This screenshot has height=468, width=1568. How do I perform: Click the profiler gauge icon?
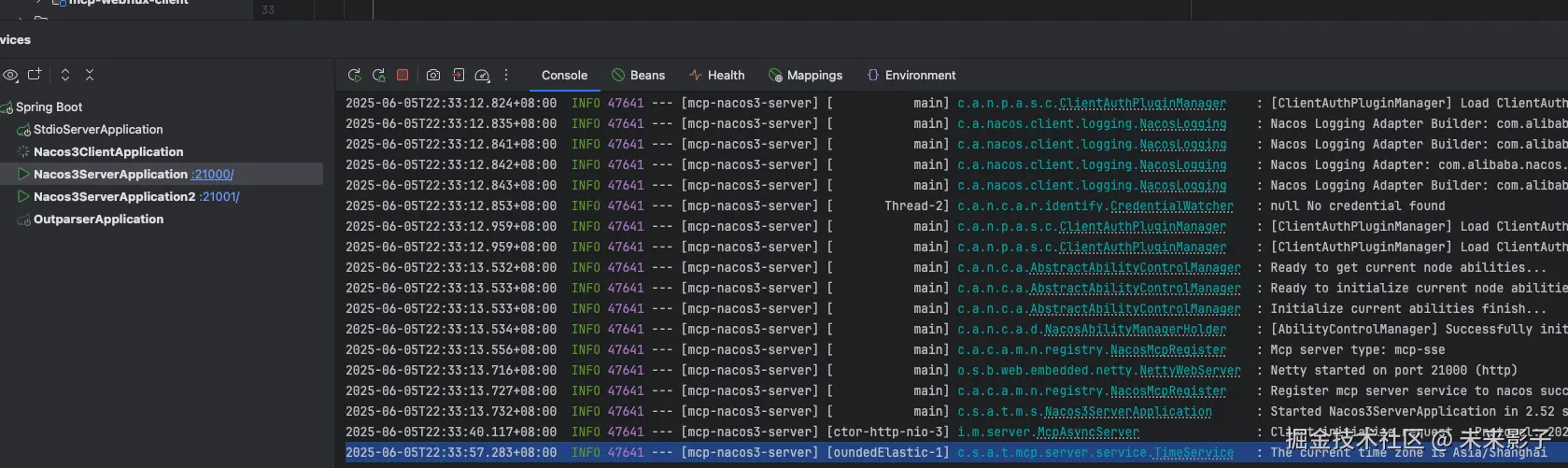(x=482, y=76)
